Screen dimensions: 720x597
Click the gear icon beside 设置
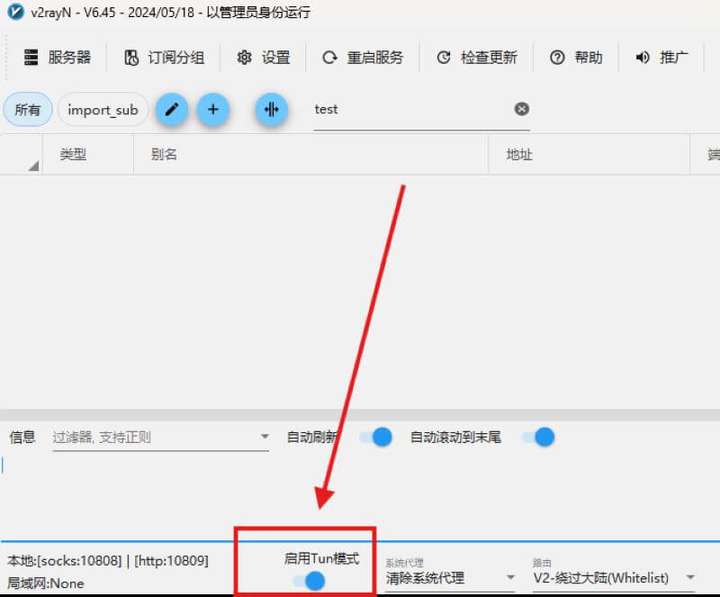tap(244, 57)
